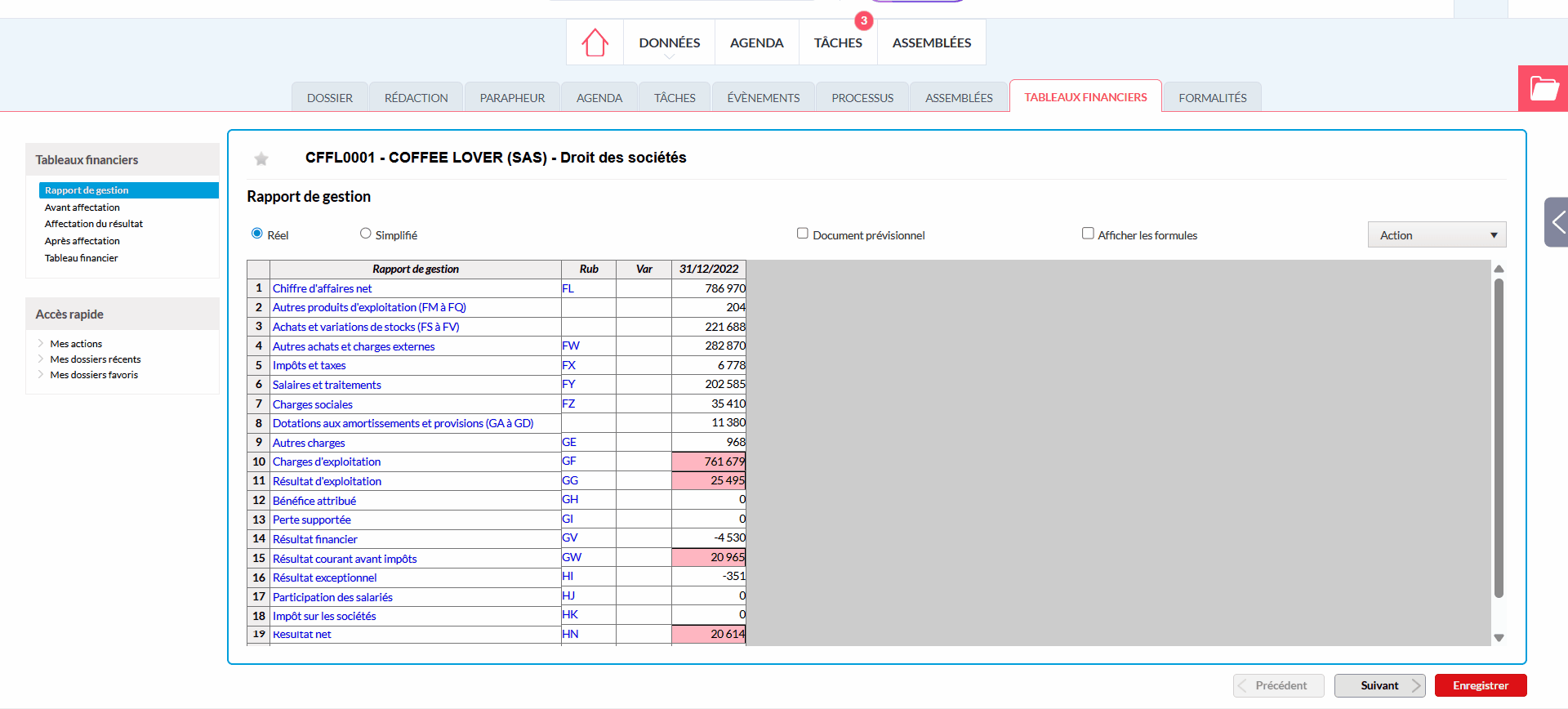Click the Charges sociales row label
The height and width of the screenshot is (709, 1568).
[x=313, y=404]
